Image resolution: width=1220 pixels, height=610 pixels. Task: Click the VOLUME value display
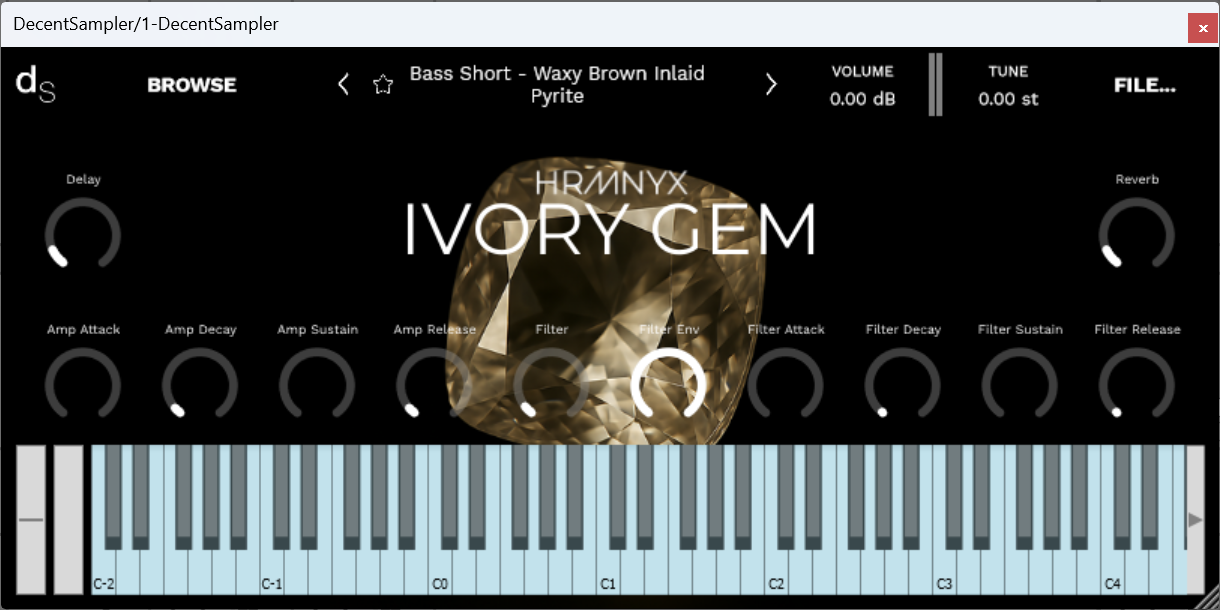click(861, 99)
